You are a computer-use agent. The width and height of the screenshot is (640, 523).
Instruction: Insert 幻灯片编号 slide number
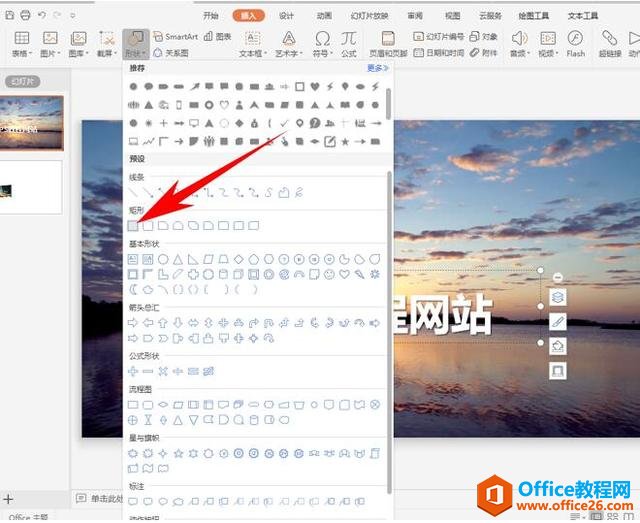point(439,37)
